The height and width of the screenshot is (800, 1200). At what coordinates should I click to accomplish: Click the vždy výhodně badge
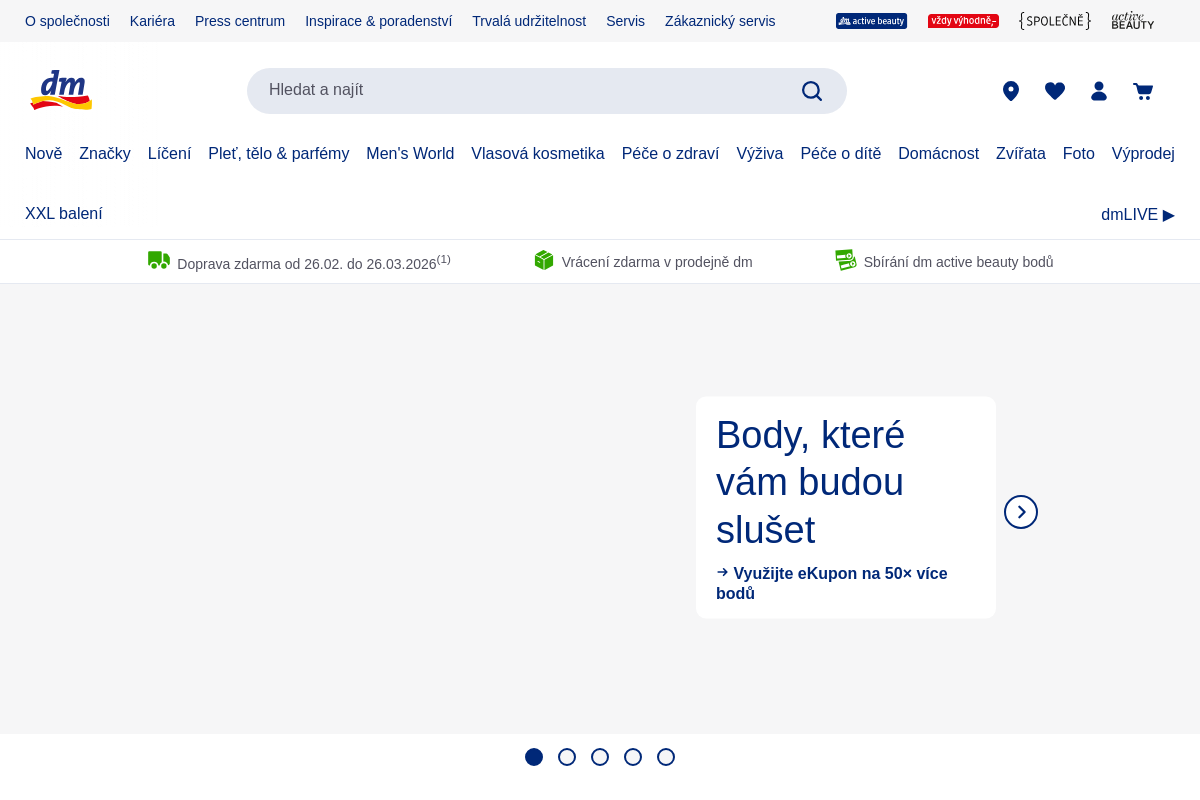(x=963, y=19)
